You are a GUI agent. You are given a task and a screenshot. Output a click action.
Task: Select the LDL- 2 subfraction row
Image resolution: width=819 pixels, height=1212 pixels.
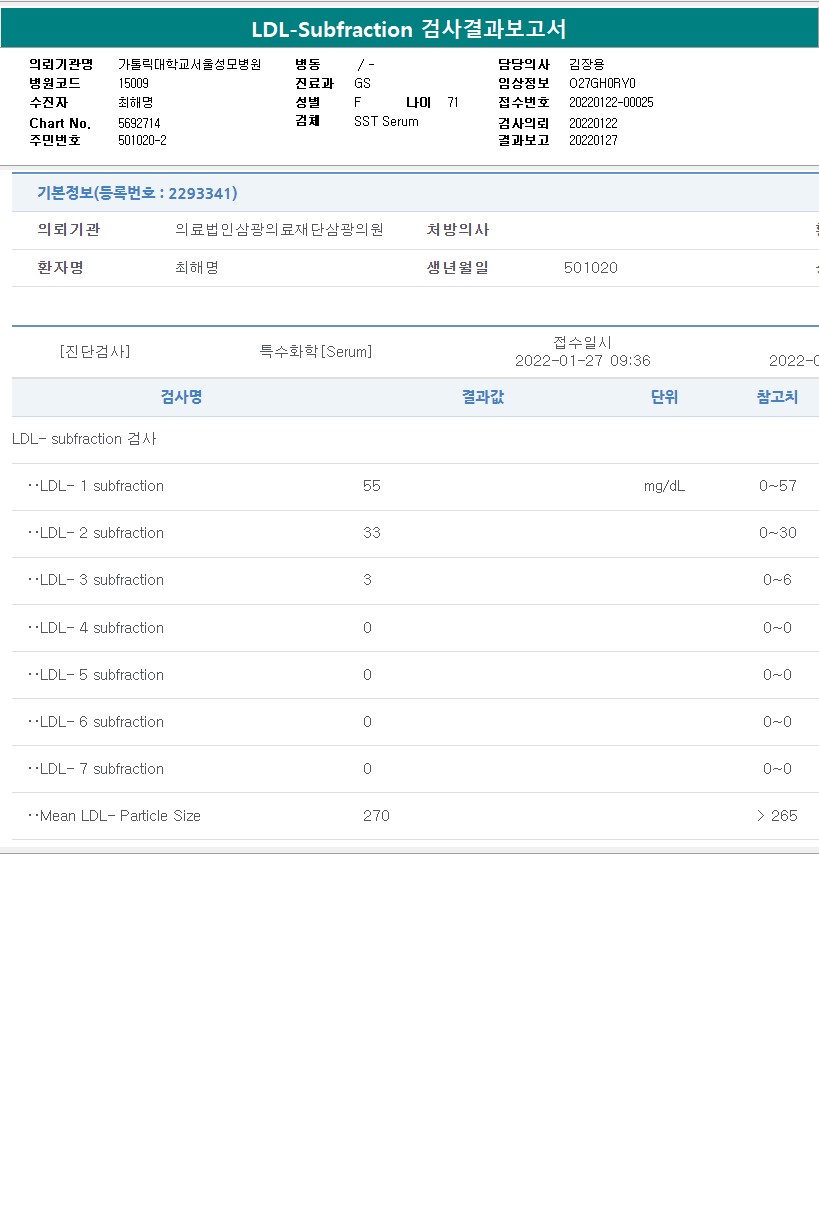click(x=415, y=534)
